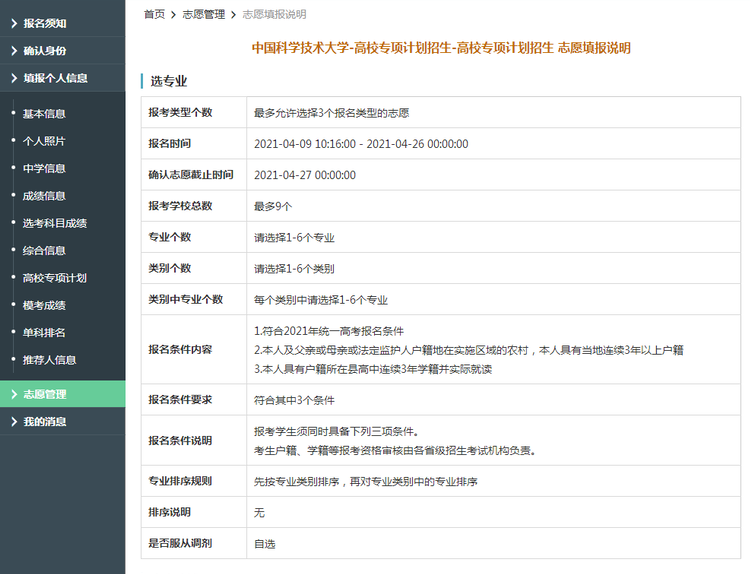Click the orange page title 中国科学技术大学 志愿填报说明
The width and height of the screenshot is (750, 574).
click(x=441, y=48)
